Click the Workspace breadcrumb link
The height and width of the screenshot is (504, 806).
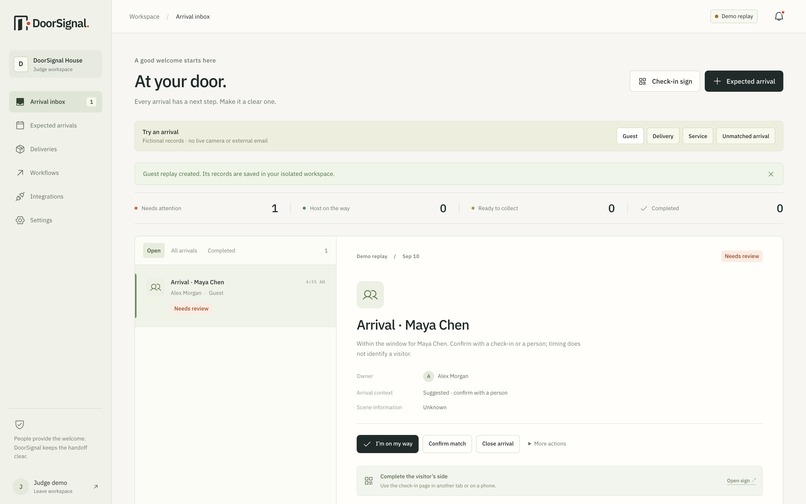144,16
